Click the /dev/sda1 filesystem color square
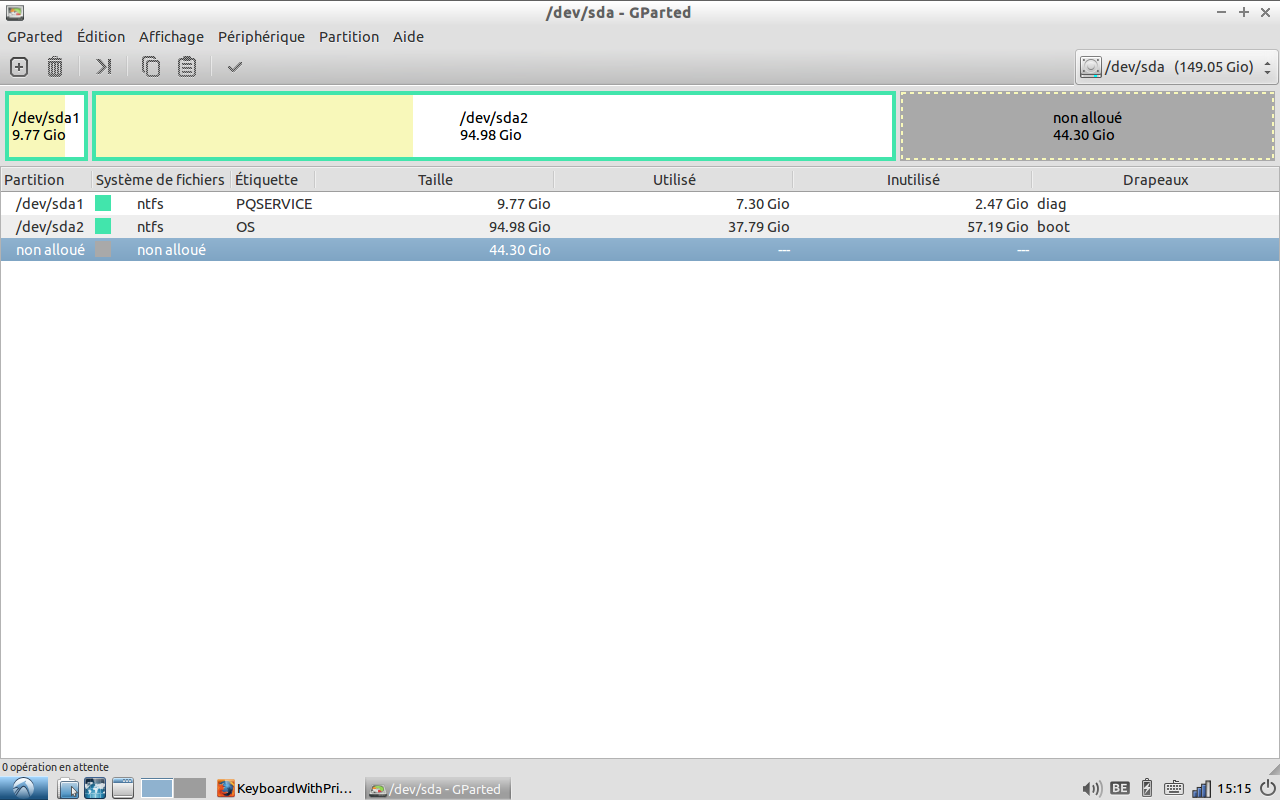This screenshot has height=800, width=1280. click(x=103, y=204)
